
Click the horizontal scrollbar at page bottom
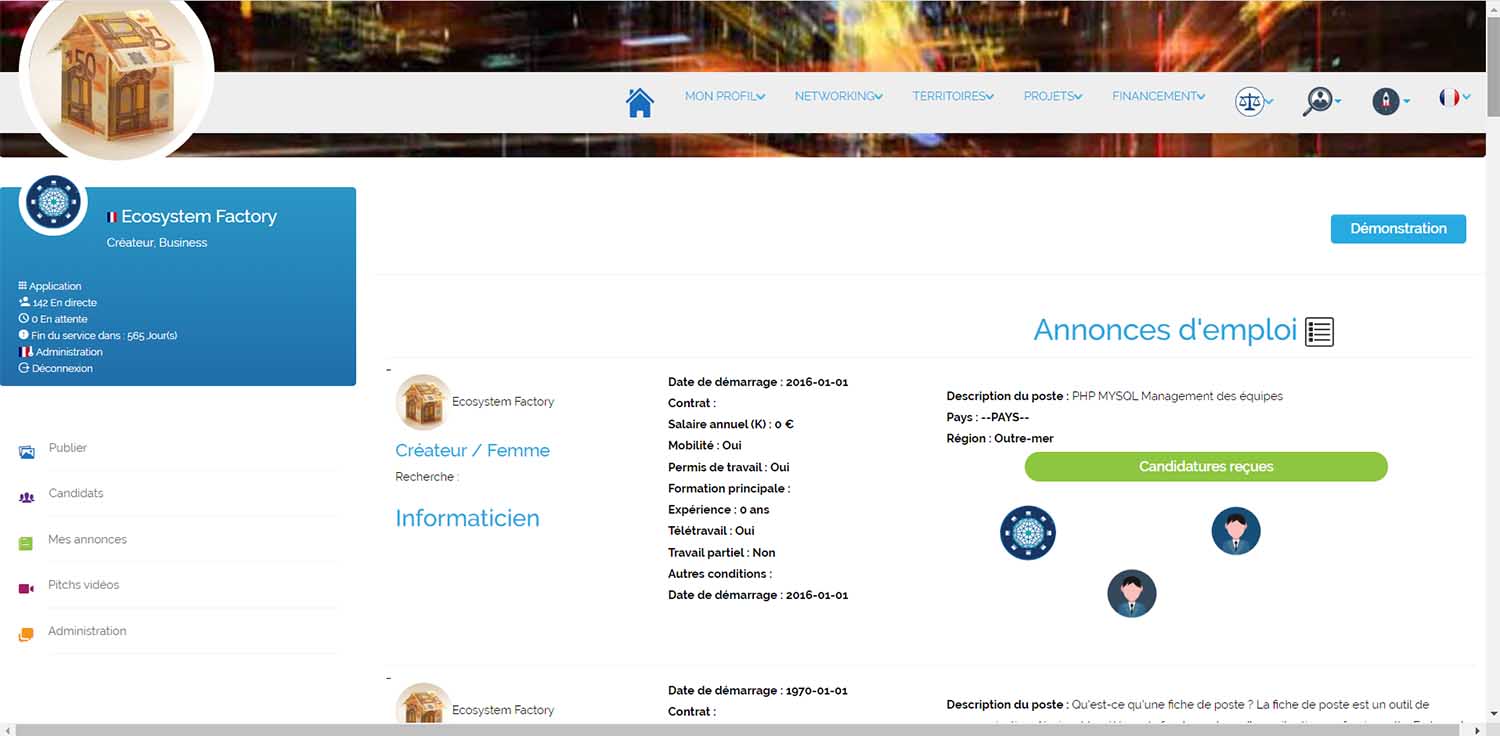(x=738, y=730)
